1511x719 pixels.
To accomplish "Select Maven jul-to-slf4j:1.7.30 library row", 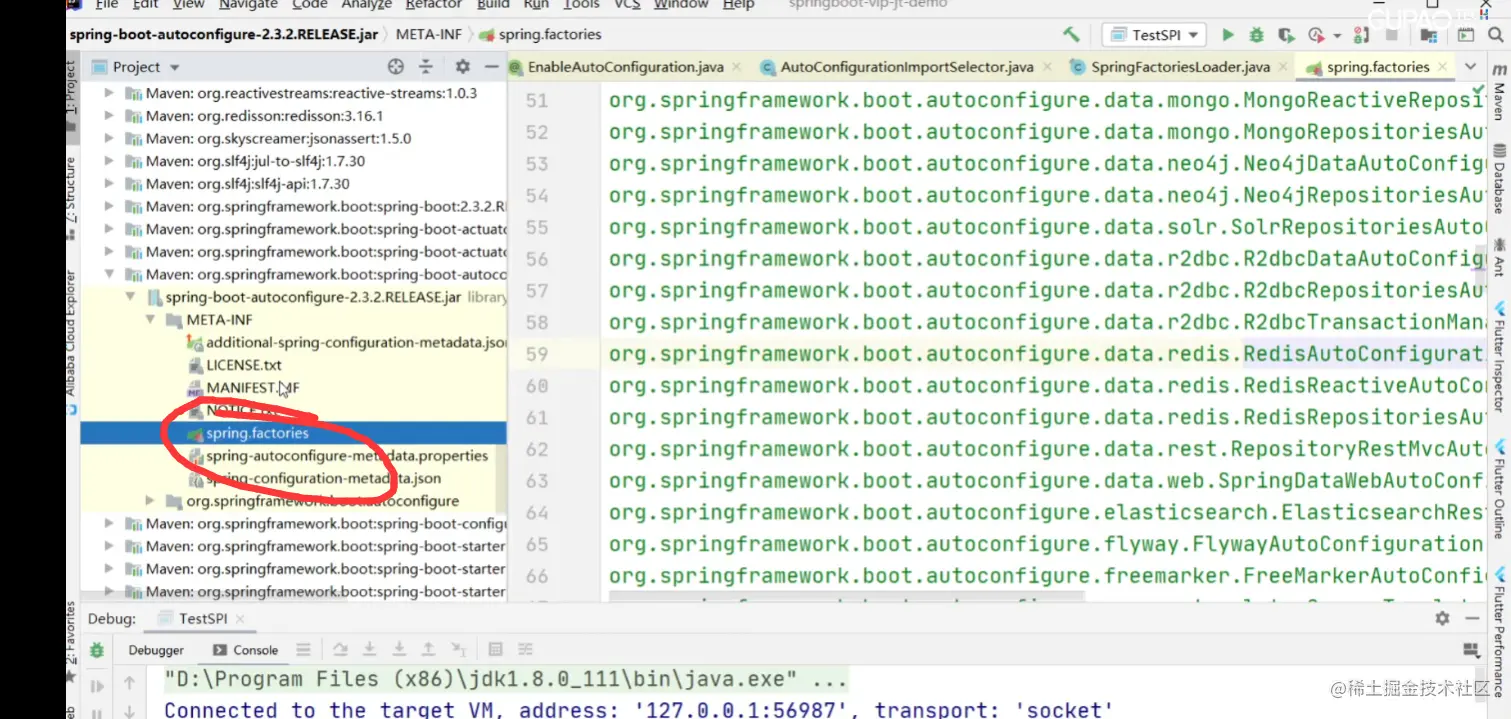I will click(x=255, y=161).
